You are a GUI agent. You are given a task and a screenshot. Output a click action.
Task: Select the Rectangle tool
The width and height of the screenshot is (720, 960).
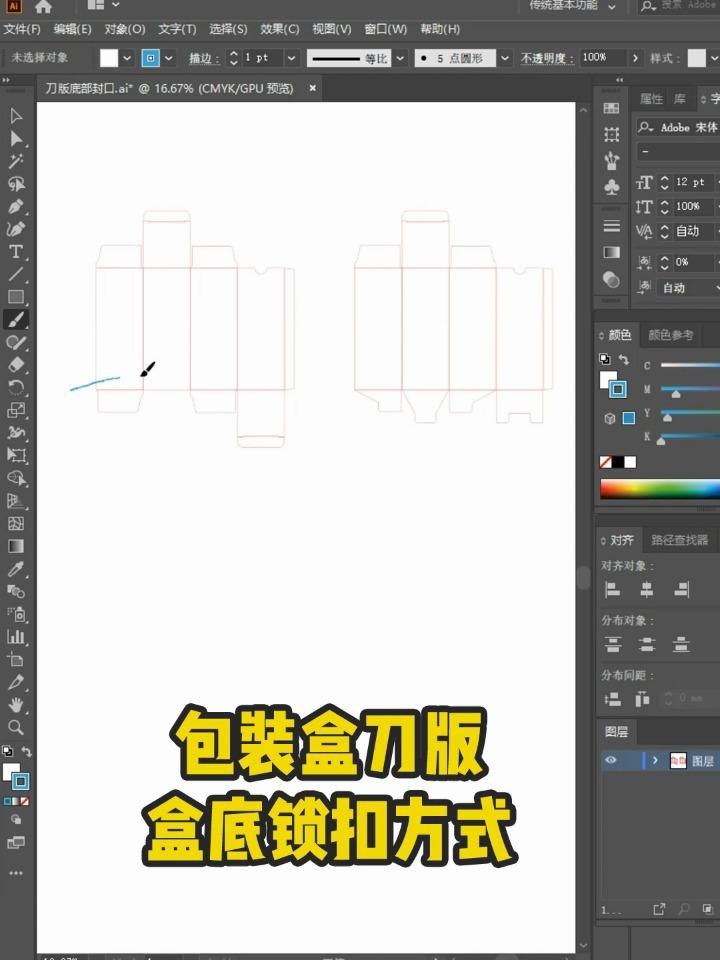16,297
